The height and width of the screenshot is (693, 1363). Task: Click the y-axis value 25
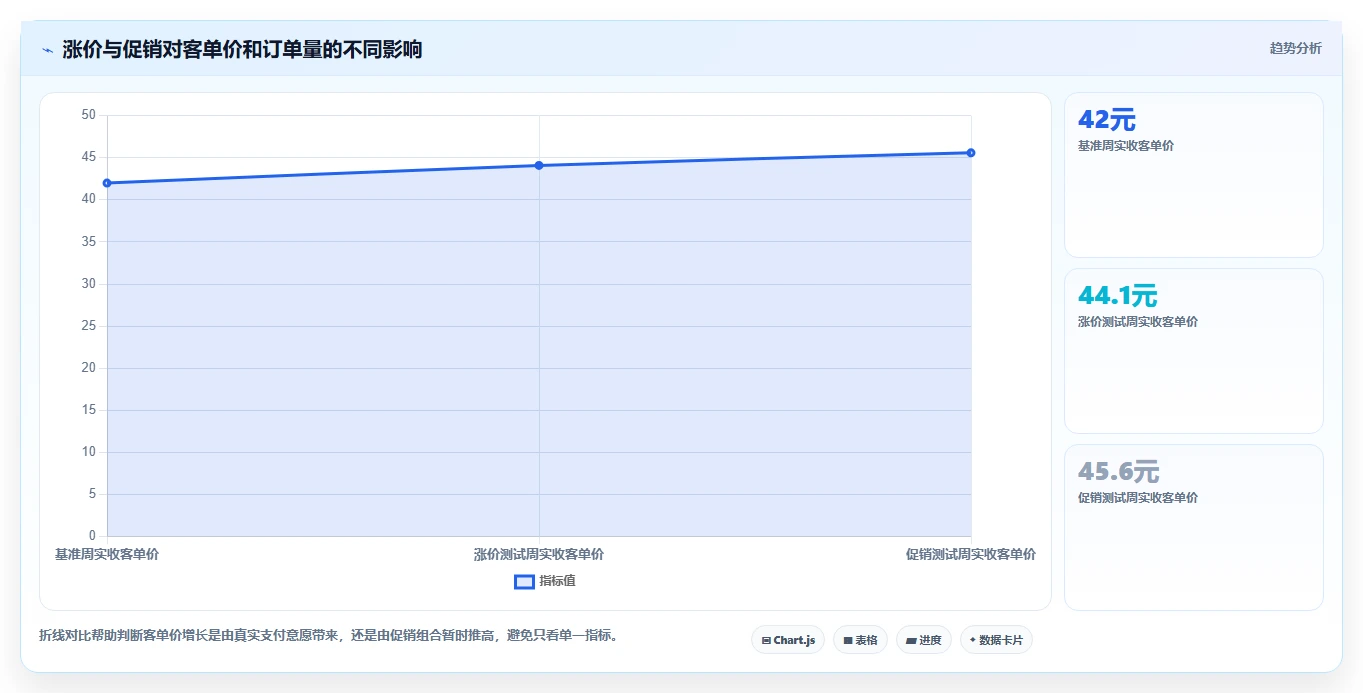(x=88, y=326)
